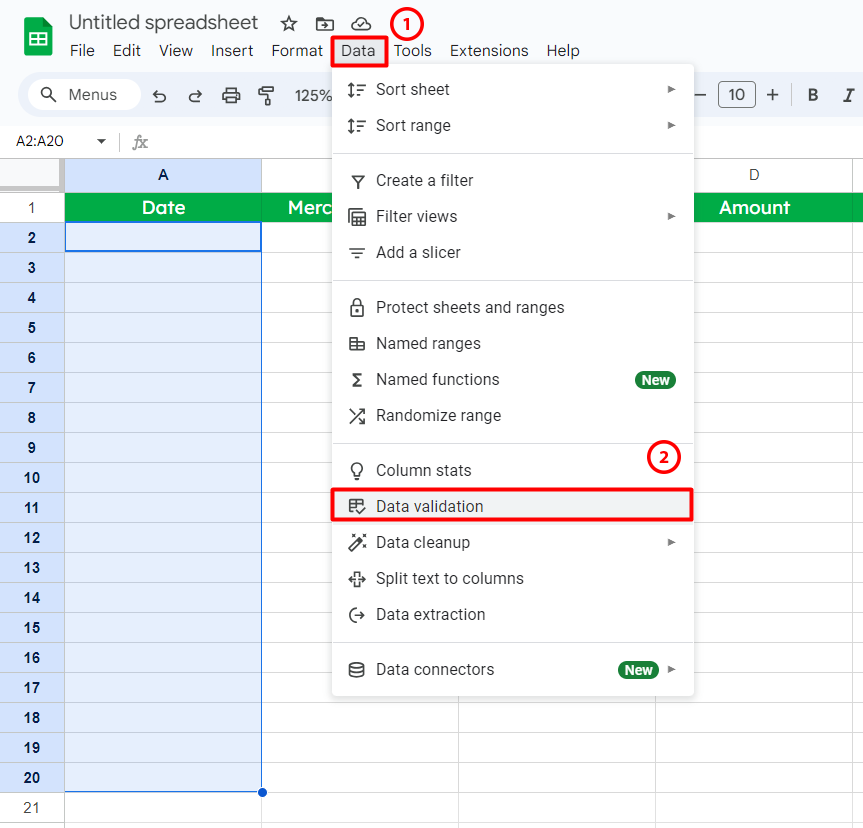
Task: Choose Create a filter
Action: [512, 181]
